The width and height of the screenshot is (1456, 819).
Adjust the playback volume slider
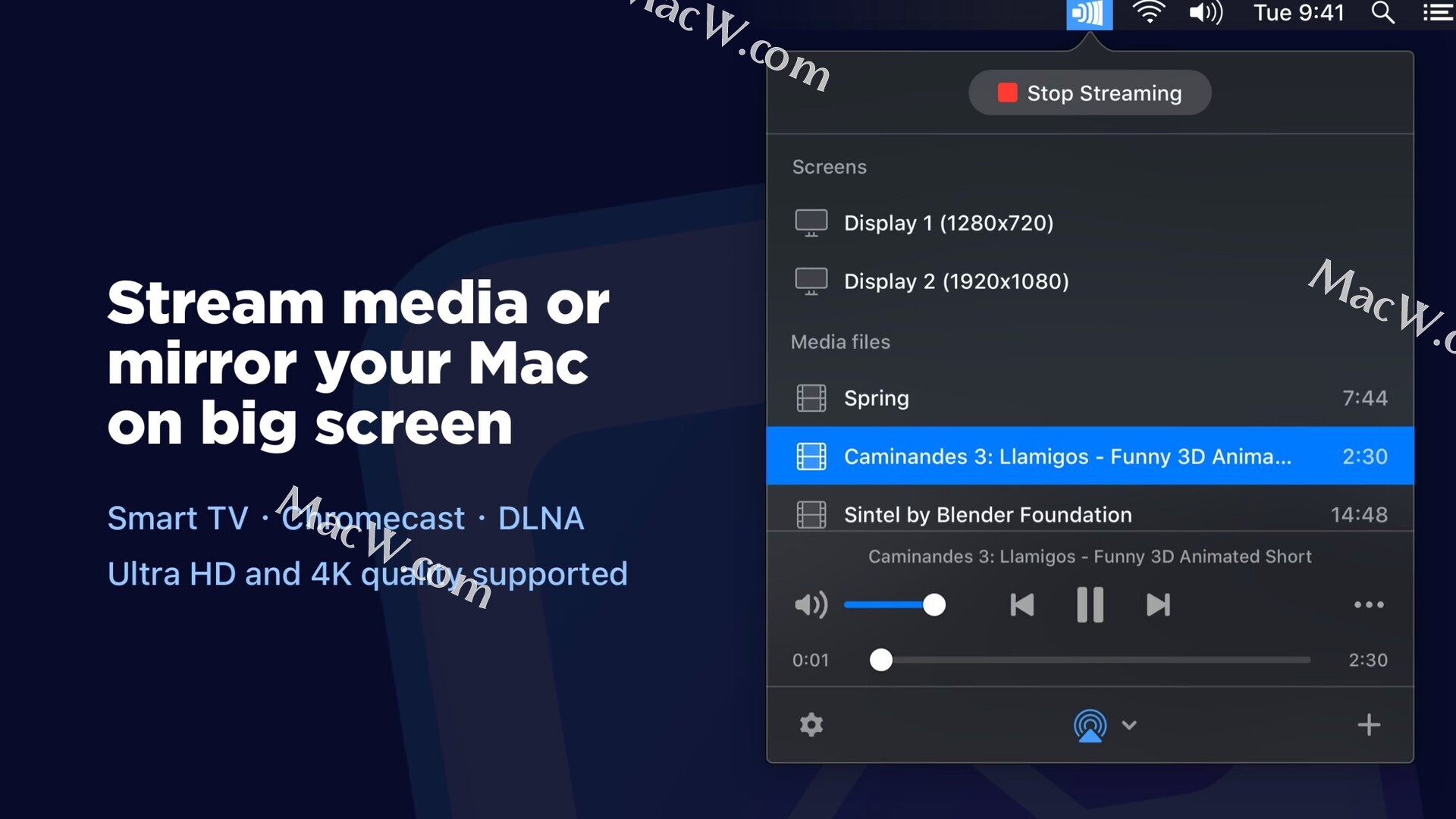tap(895, 605)
